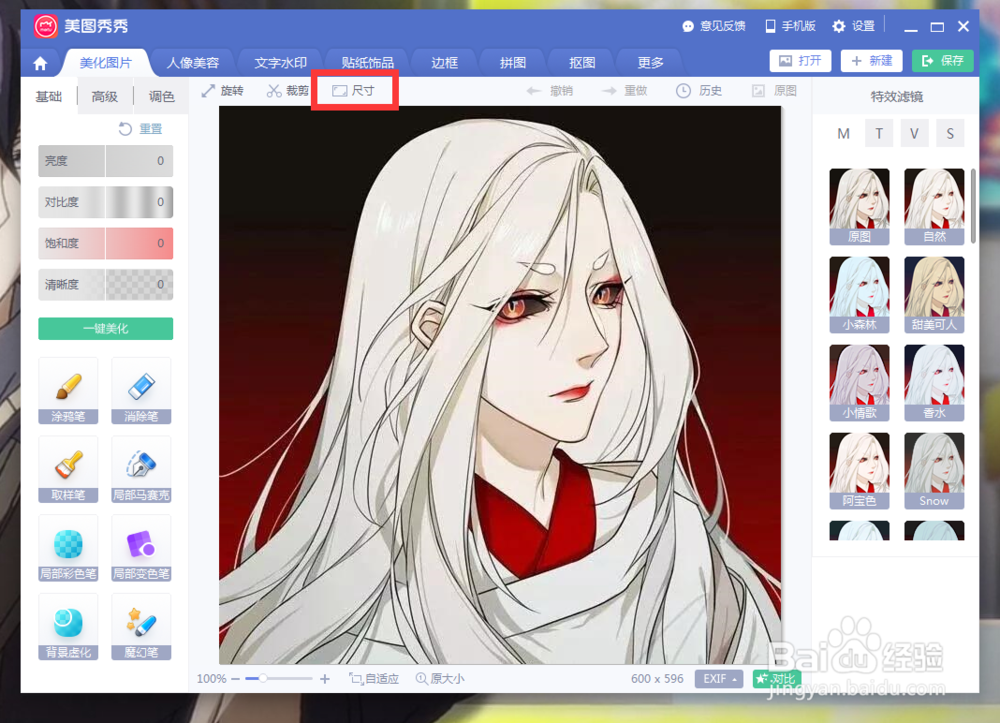Viewport: 1000px width, 723px height.
Task: Click the 打开 open button
Action: coord(800,61)
